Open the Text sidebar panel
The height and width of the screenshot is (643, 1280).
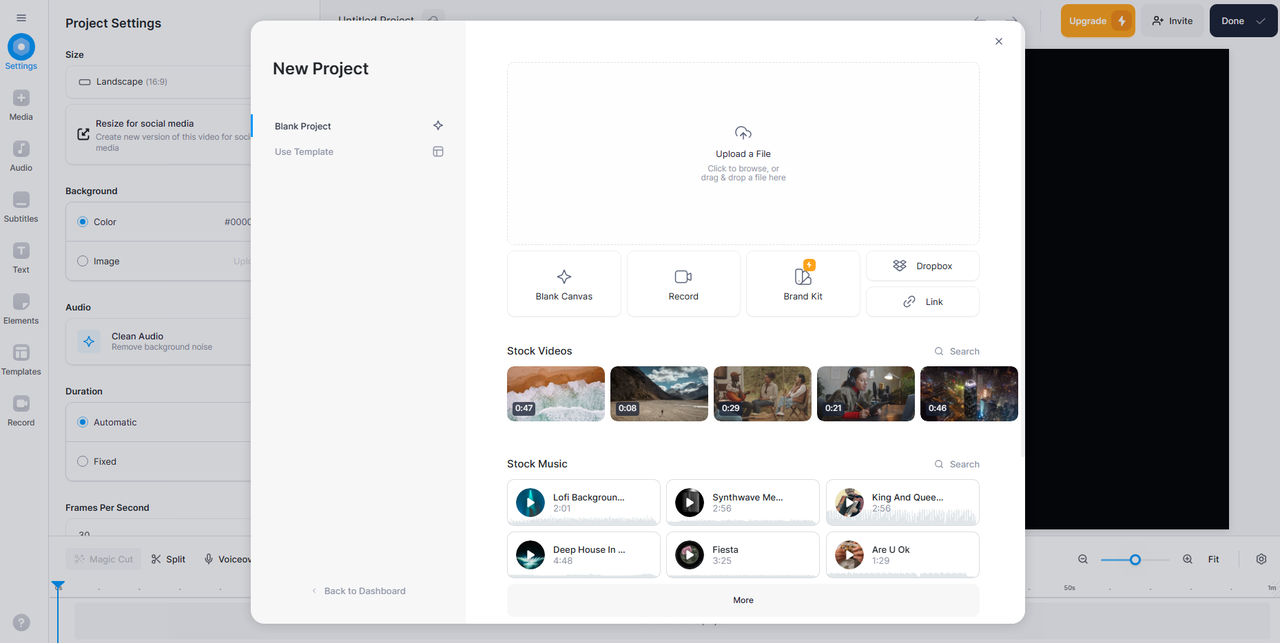click(x=21, y=257)
